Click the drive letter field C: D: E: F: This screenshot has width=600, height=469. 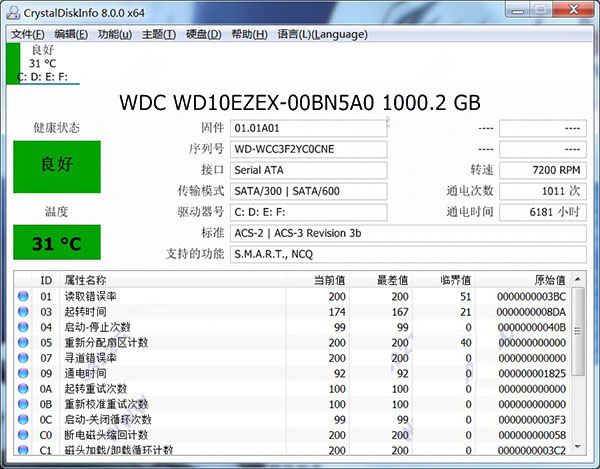(308, 212)
